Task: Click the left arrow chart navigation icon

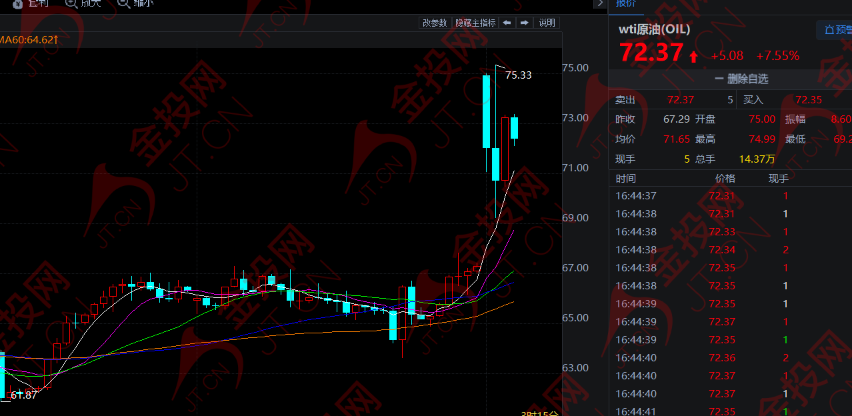Action: (507, 22)
